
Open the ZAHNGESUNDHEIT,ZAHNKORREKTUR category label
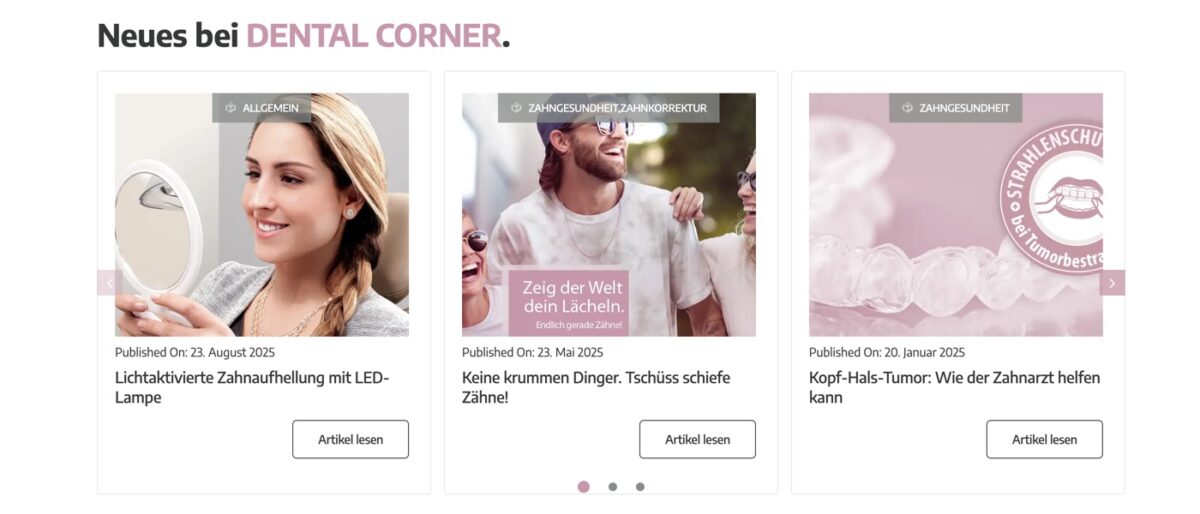[x=617, y=108]
